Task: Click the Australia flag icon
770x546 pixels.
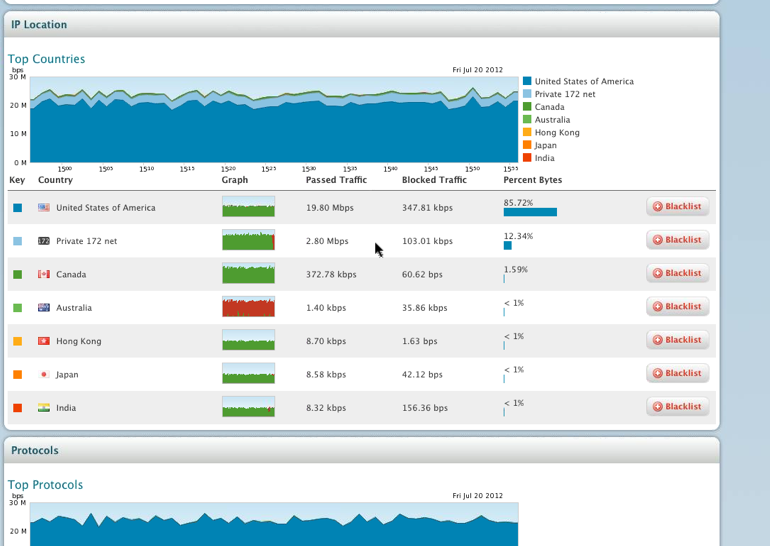Action: [44, 308]
